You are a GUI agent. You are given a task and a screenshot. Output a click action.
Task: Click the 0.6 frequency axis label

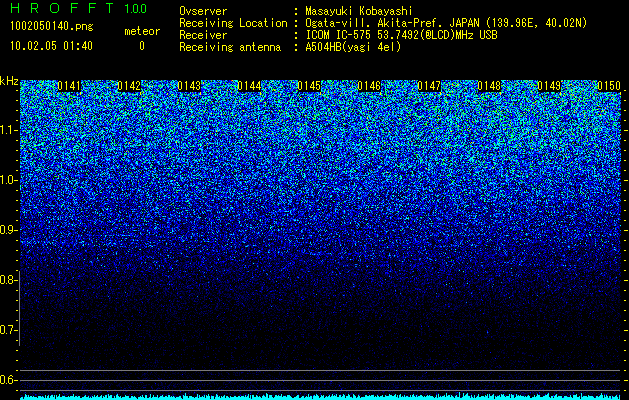pos(8,380)
